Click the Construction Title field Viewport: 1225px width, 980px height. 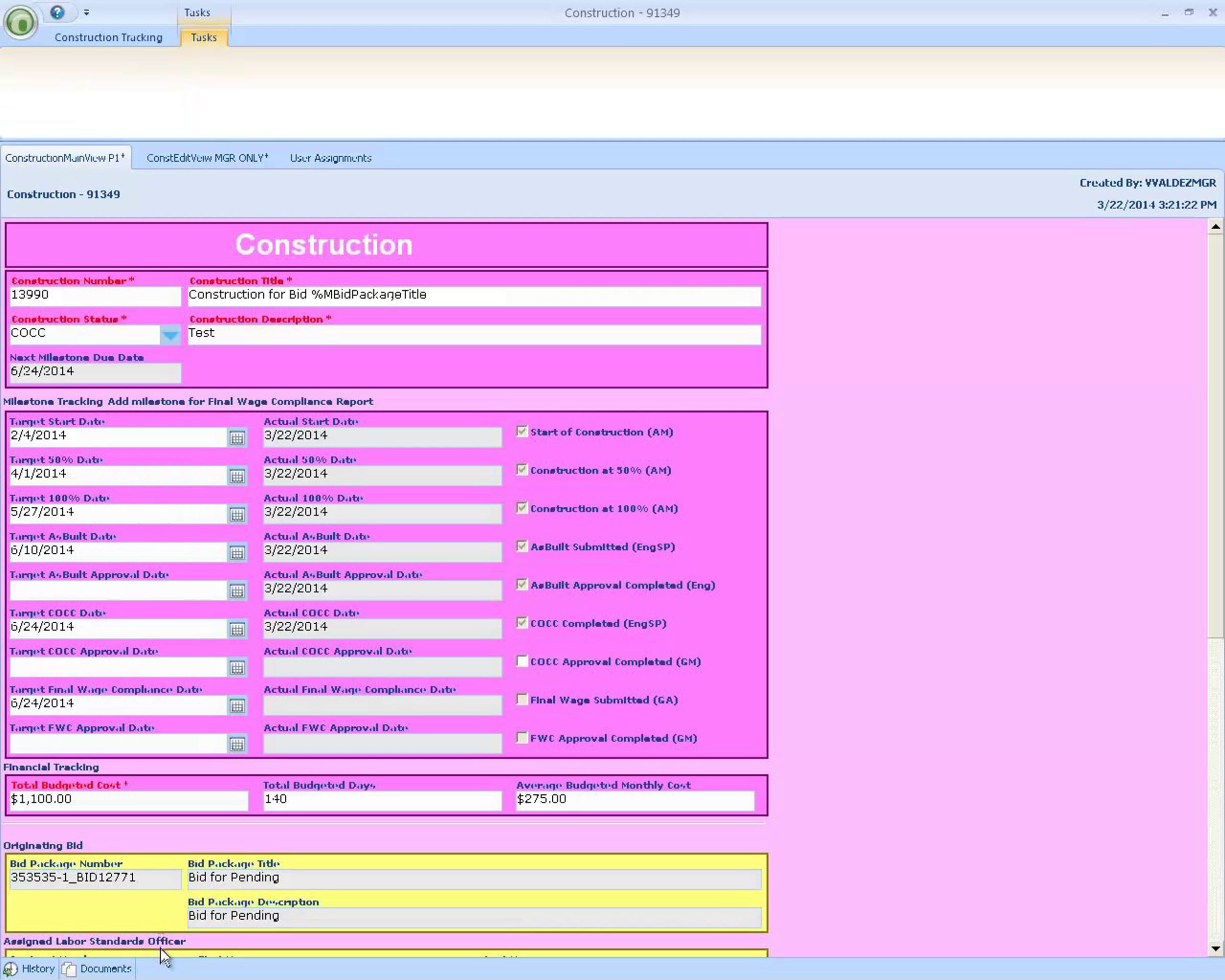coord(474,296)
